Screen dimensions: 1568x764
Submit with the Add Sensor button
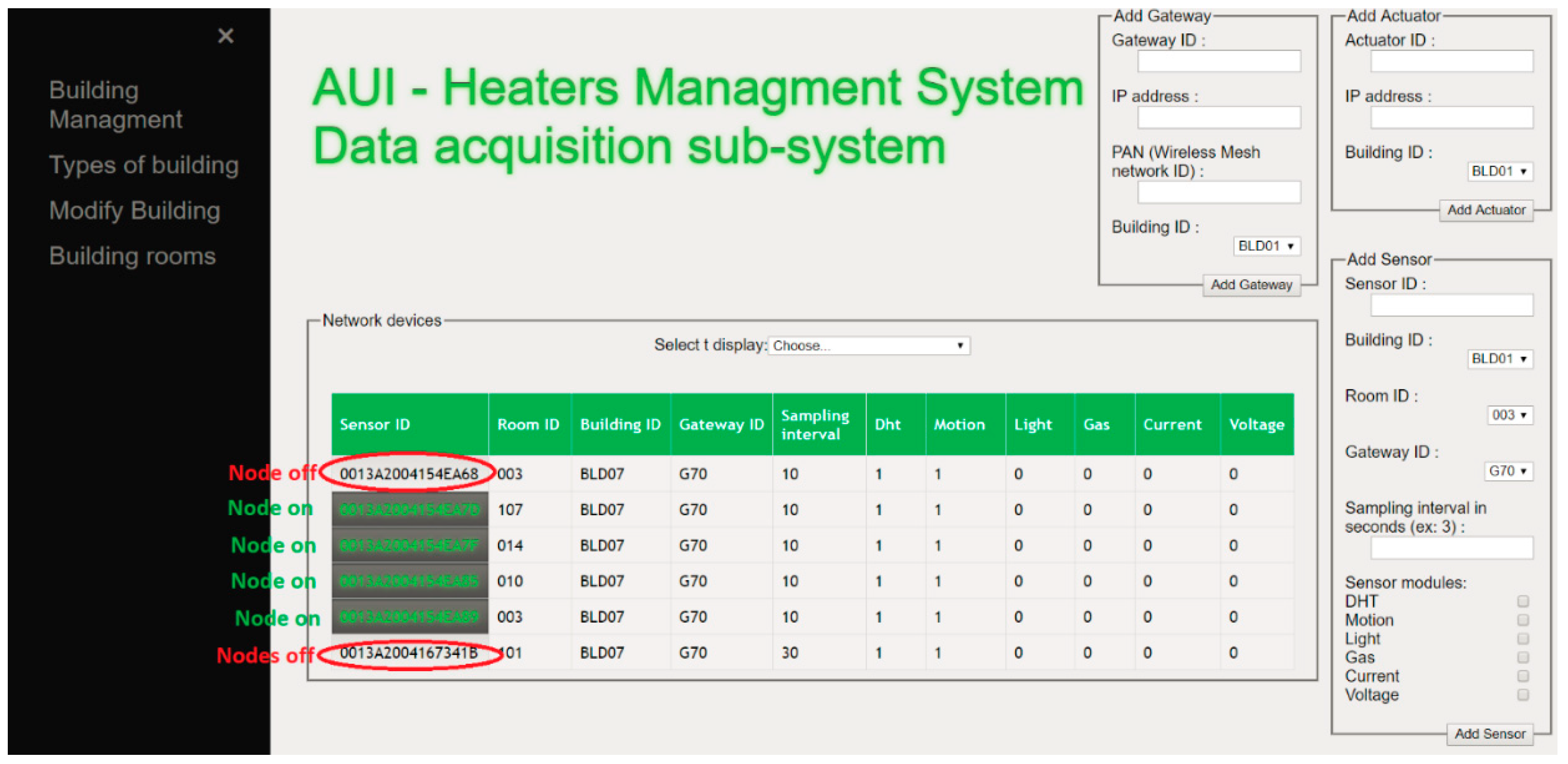click(1489, 734)
